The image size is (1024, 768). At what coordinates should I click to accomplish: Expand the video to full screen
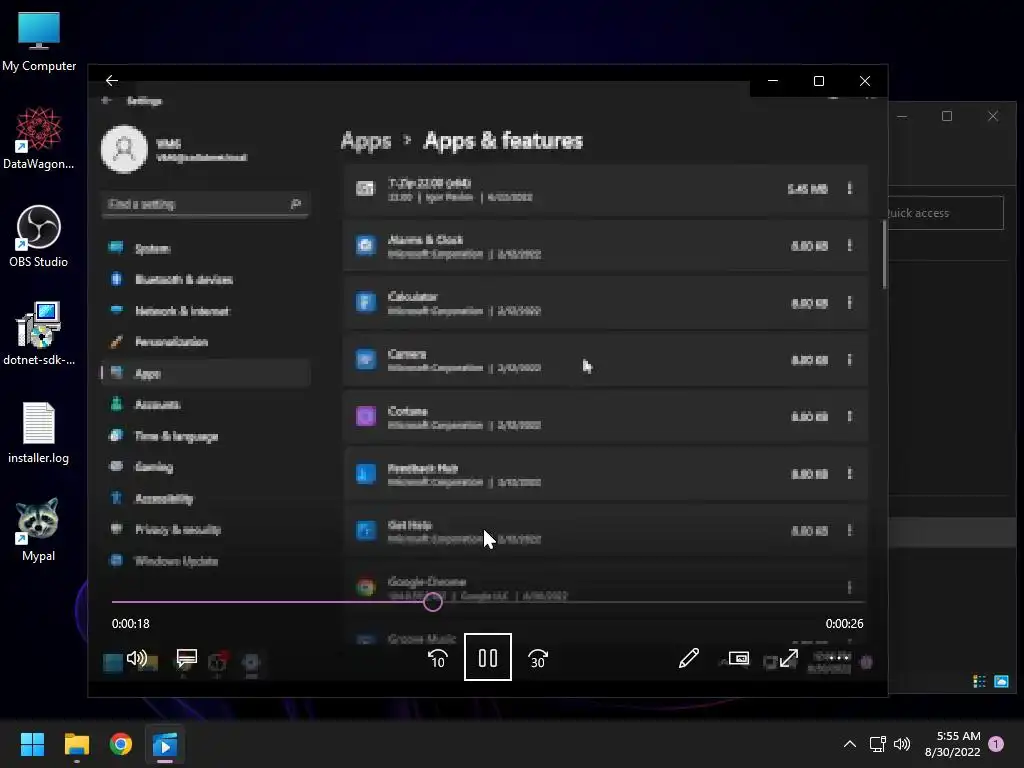tap(789, 658)
